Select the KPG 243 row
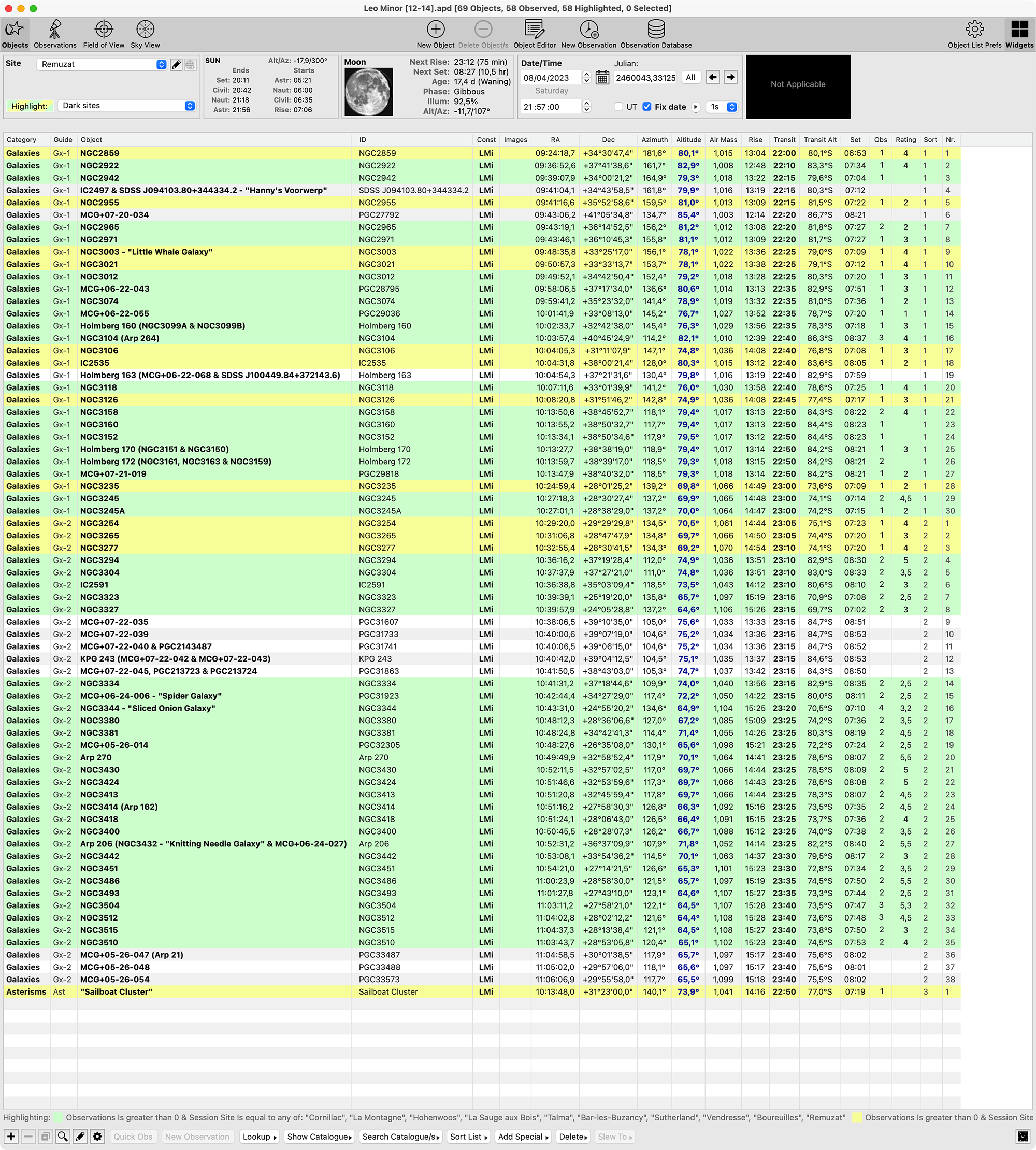This screenshot has width=1036, height=1150. (482, 659)
